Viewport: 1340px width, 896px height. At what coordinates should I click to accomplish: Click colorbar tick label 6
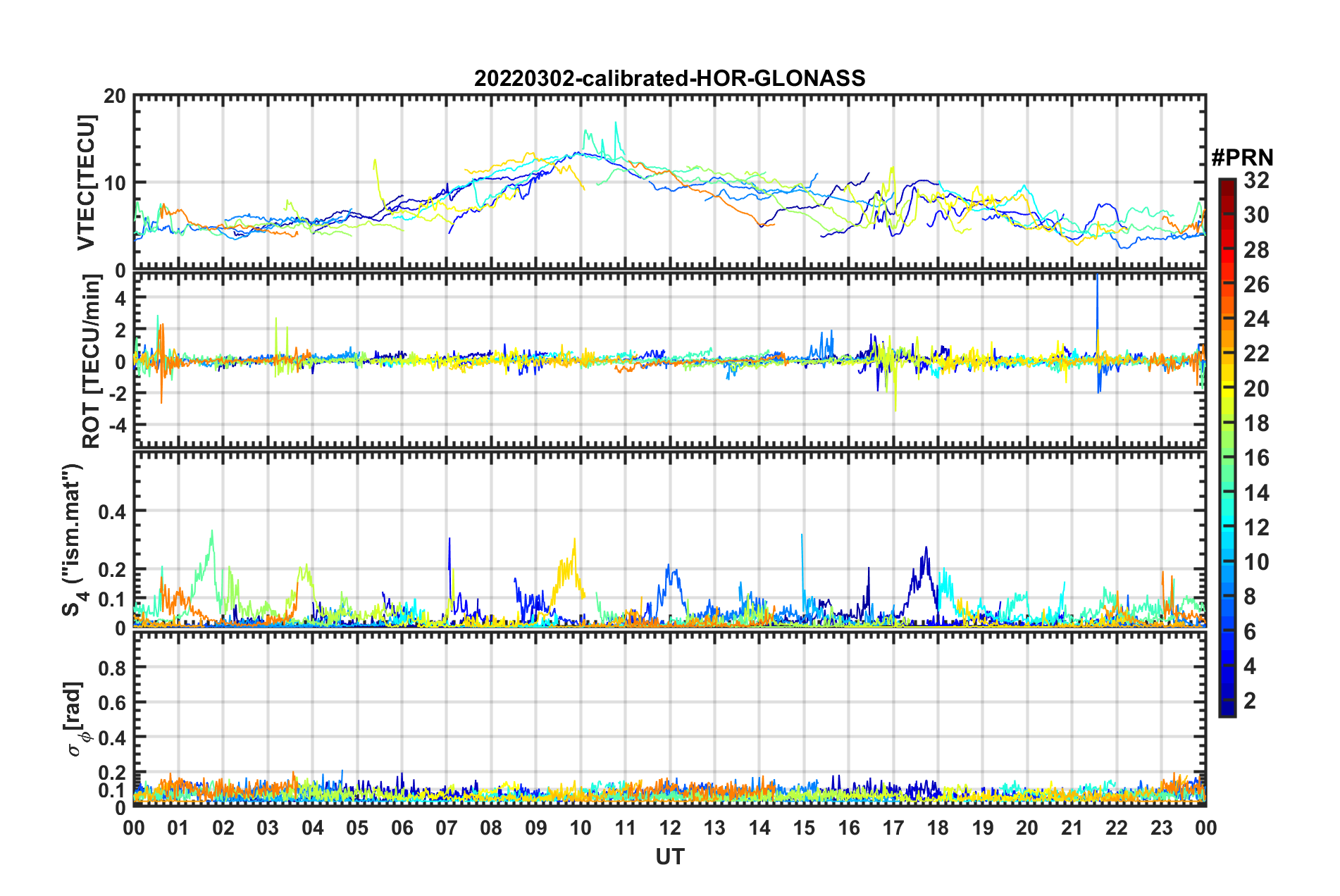(1250, 632)
